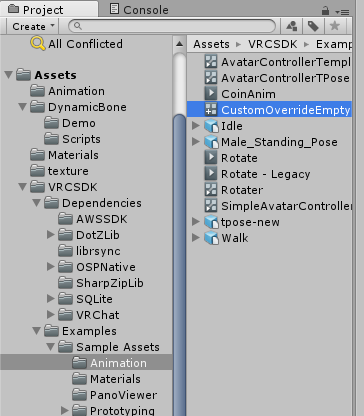
Task: Select the Demo folder
Action: point(70,123)
